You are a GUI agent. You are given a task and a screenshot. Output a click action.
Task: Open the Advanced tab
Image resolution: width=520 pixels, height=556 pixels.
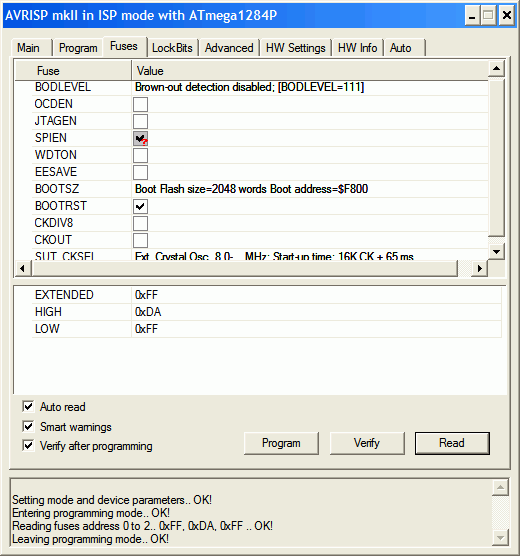coord(229,48)
